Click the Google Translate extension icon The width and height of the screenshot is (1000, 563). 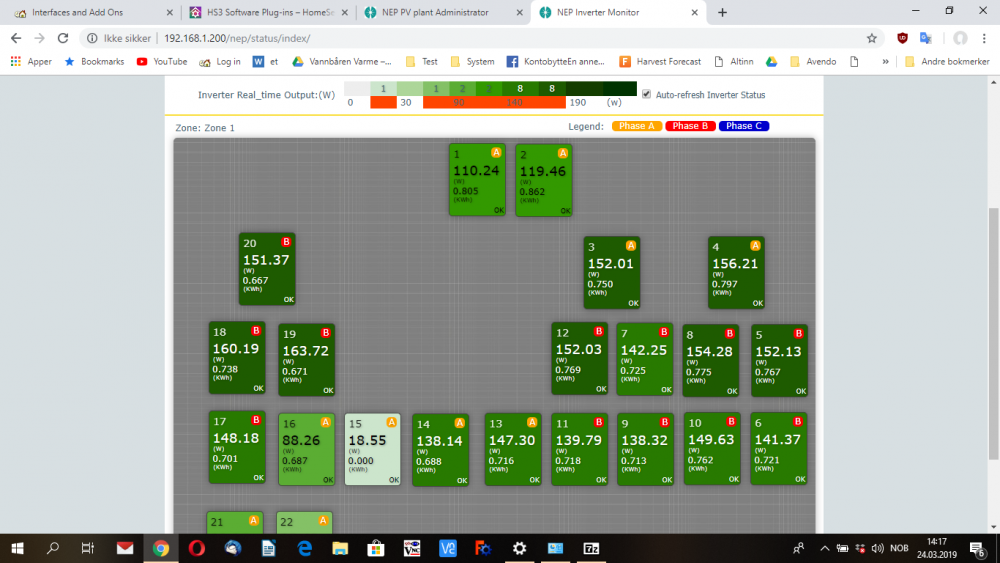[x=926, y=38]
